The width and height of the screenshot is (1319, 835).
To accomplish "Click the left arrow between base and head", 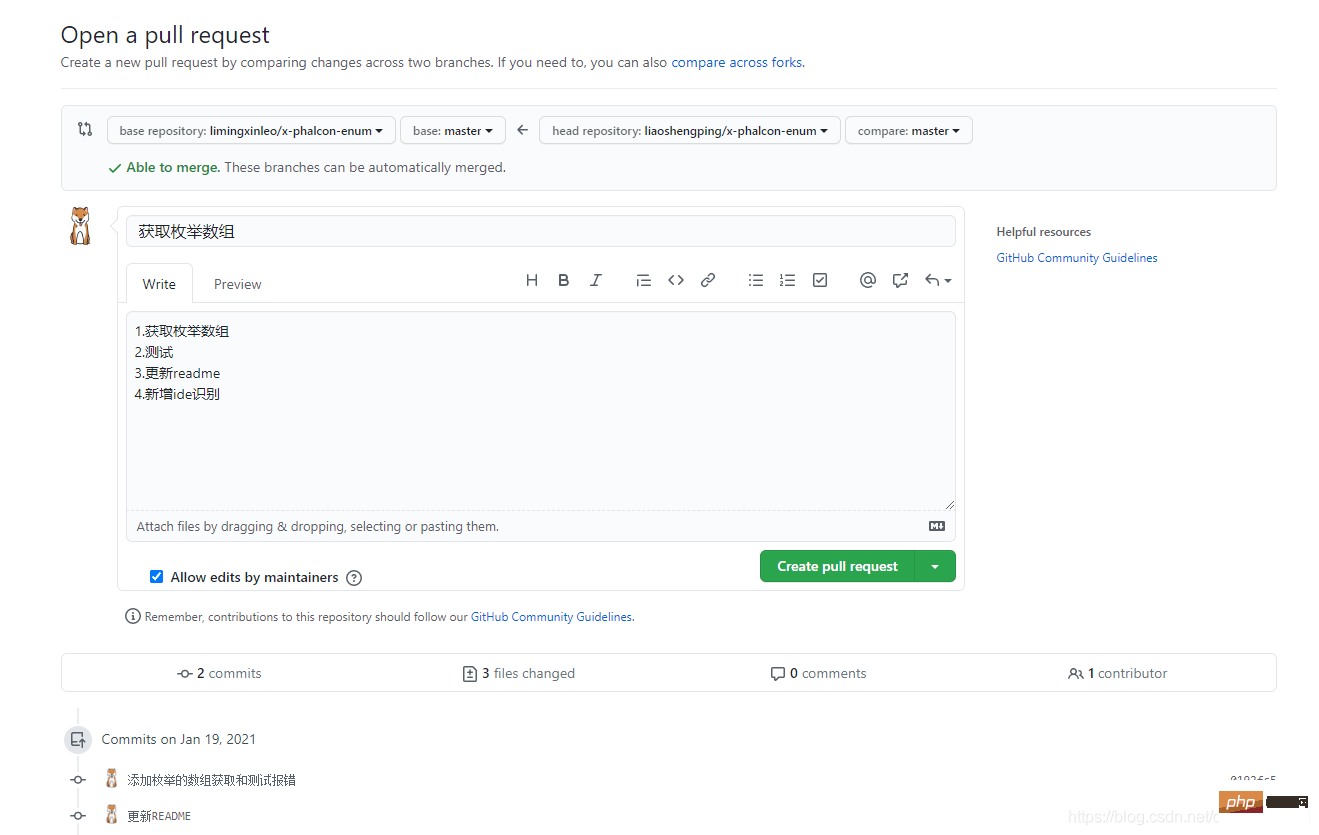I will pyautogui.click(x=522, y=130).
